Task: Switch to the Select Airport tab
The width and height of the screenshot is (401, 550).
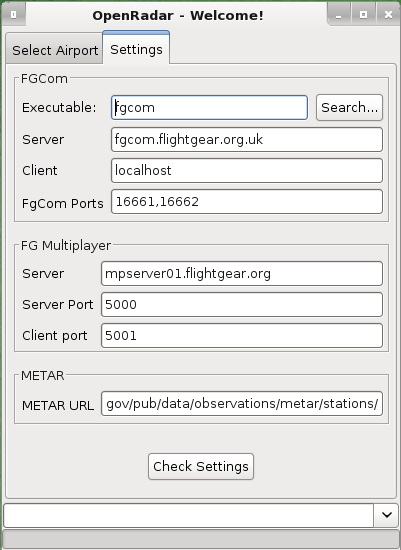Action: tap(54, 48)
